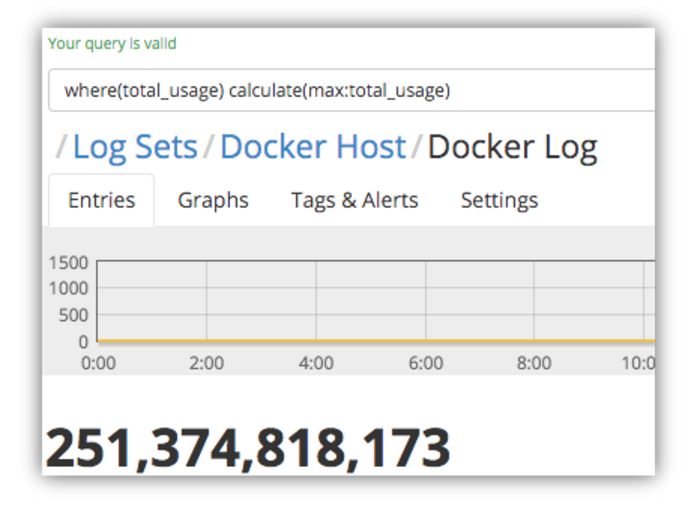Viewport: 696px width, 510px height.
Task: Click the 0:00 time axis label
Action: tap(98, 363)
